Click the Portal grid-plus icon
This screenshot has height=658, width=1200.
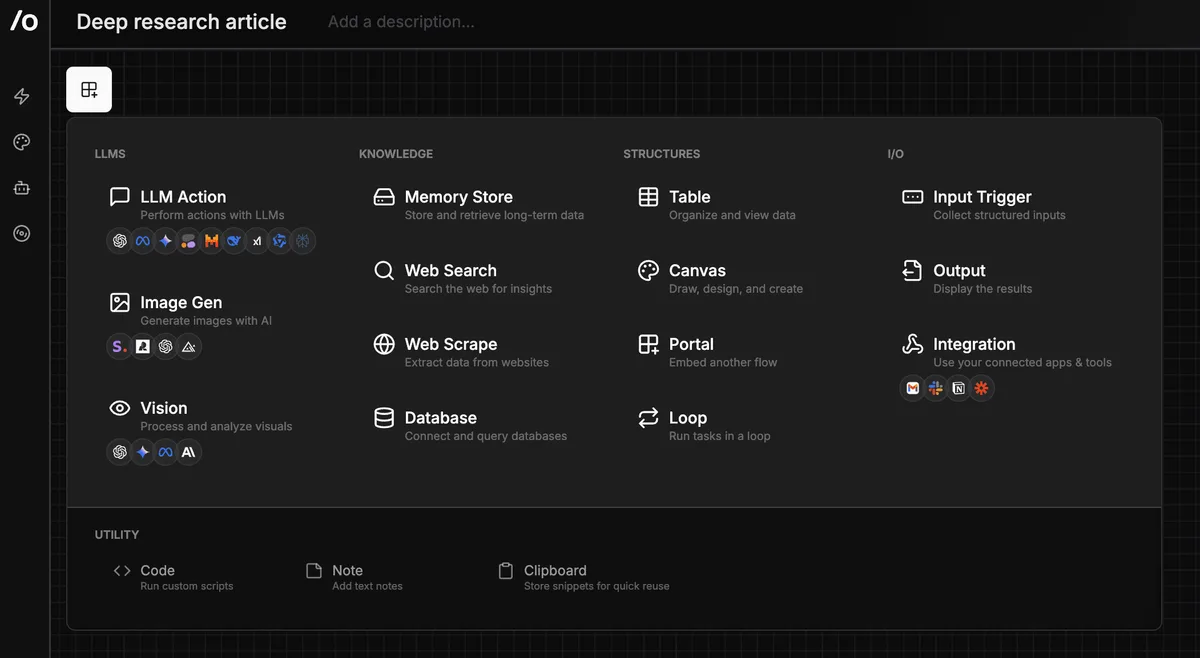(648, 344)
